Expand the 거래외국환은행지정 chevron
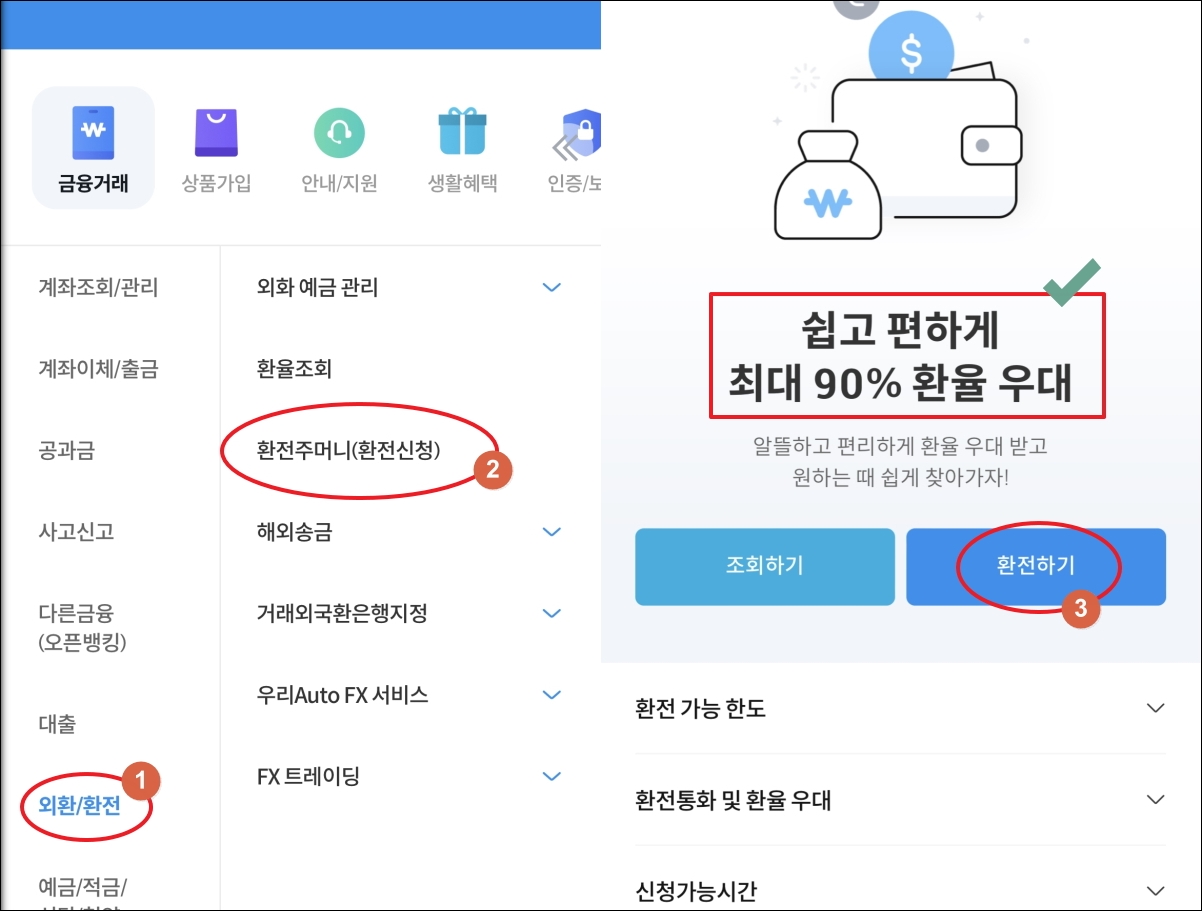Image resolution: width=1202 pixels, height=911 pixels. click(x=551, y=613)
